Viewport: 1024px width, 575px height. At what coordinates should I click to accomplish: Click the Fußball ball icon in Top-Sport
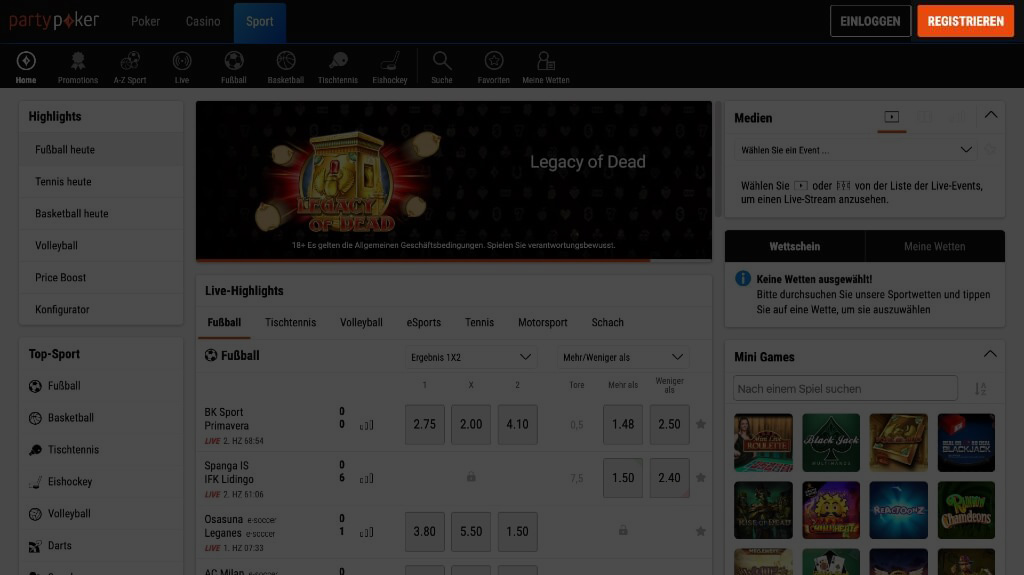click(35, 386)
